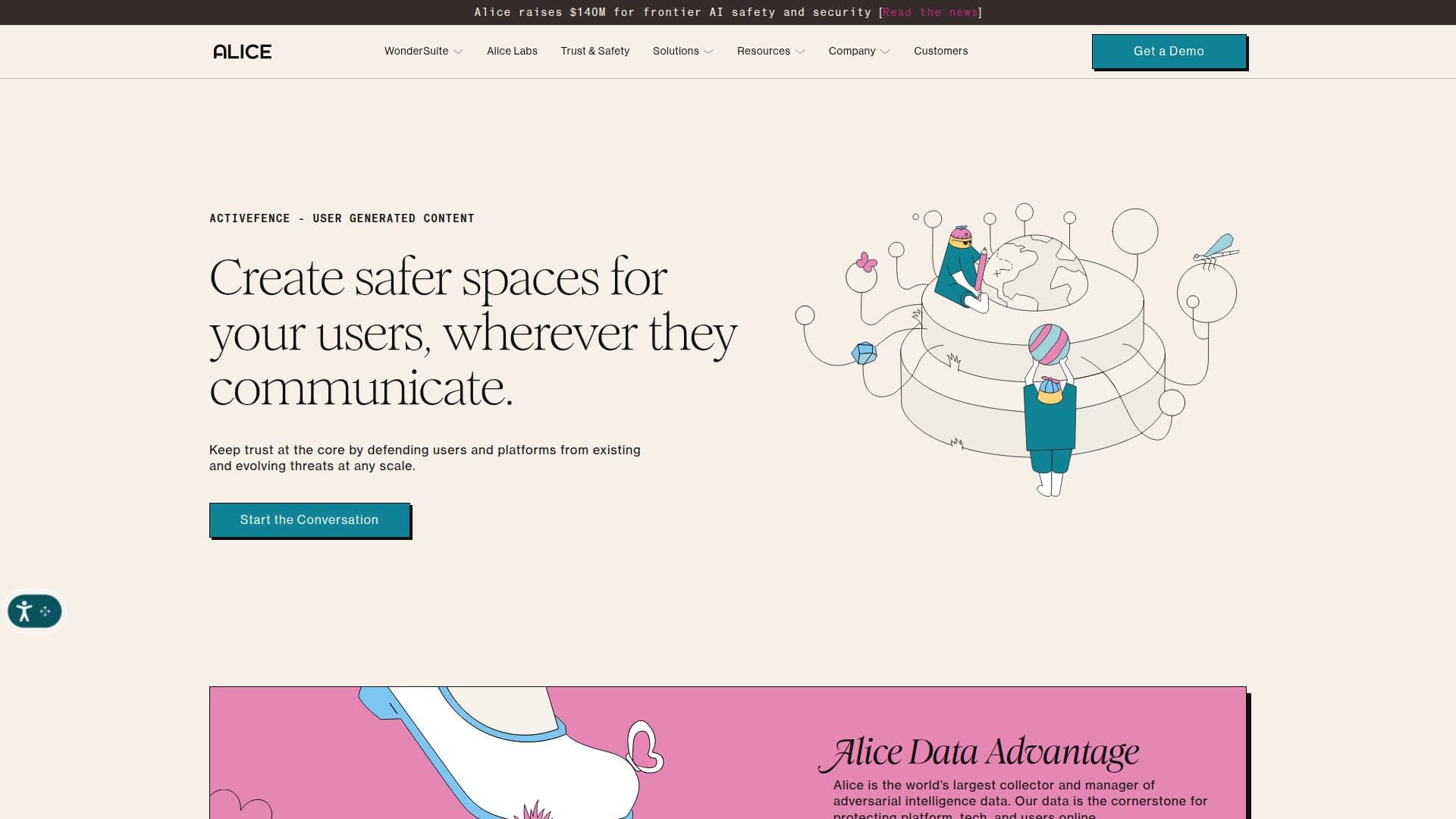Click the Create safer spaces headline

473,332
